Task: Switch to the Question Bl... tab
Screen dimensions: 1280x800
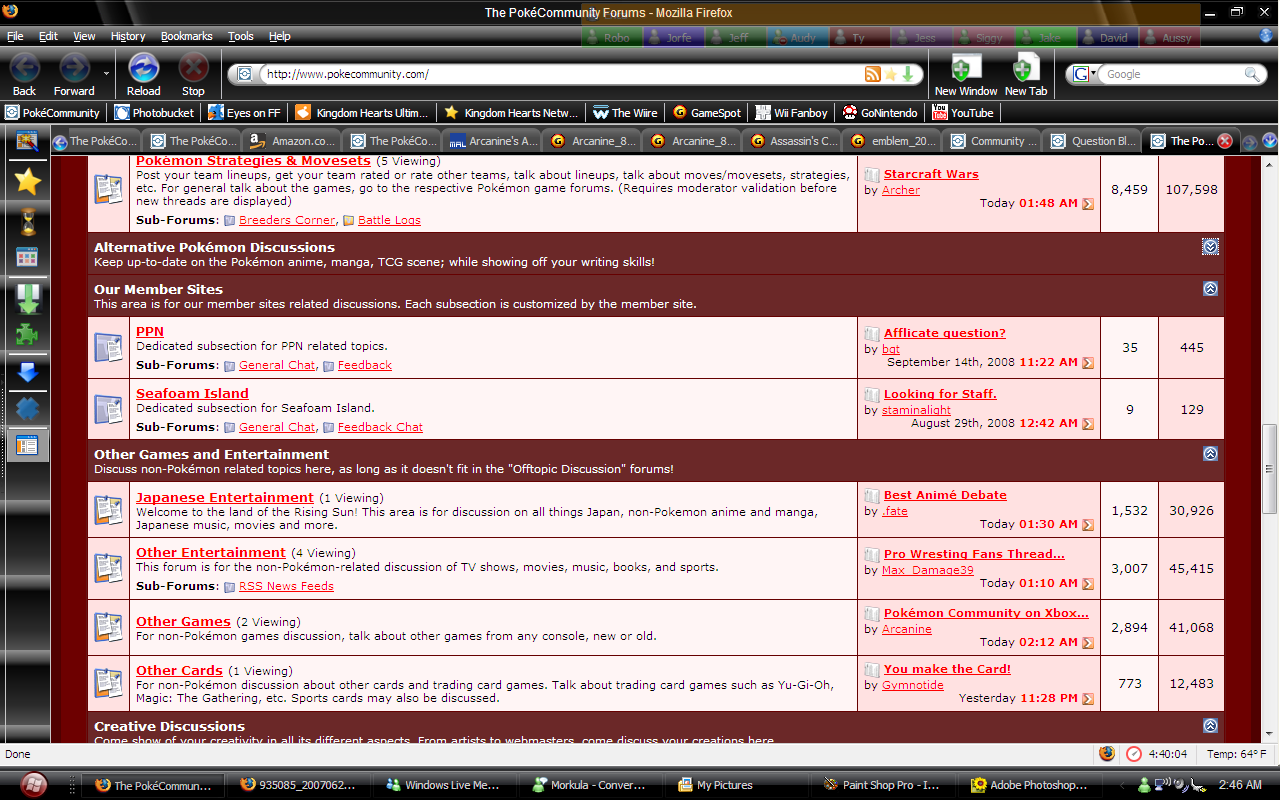Action: [1093, 141]
